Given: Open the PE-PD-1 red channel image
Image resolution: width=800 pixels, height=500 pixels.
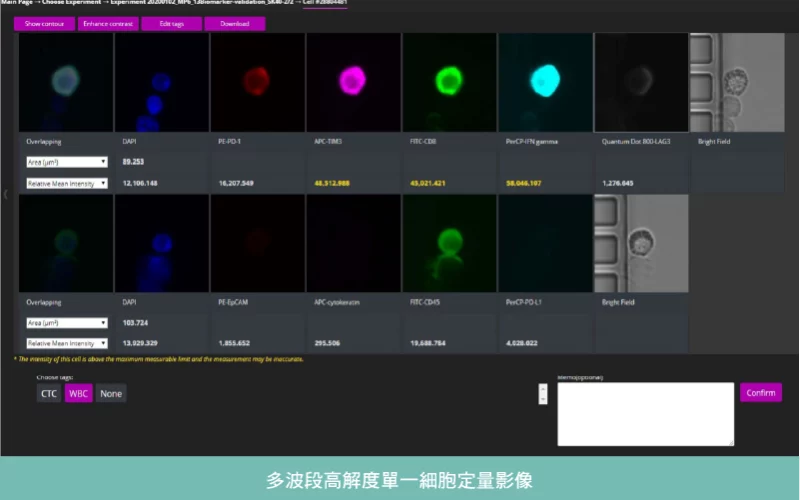Looking at the screenshot, I should [258, 83].
